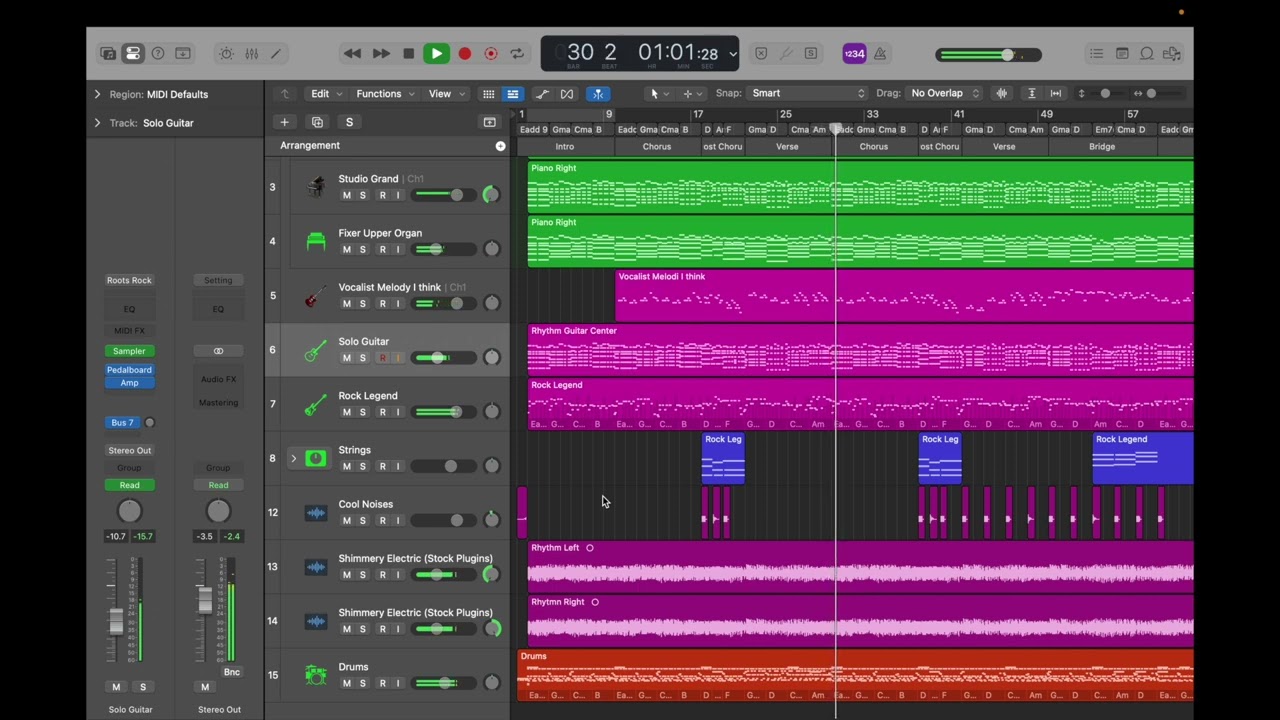Image resolution: width=1280 pixels, height=720 pixels.
Task: Toggle Cycle mode
Action: tap(517, 54)
